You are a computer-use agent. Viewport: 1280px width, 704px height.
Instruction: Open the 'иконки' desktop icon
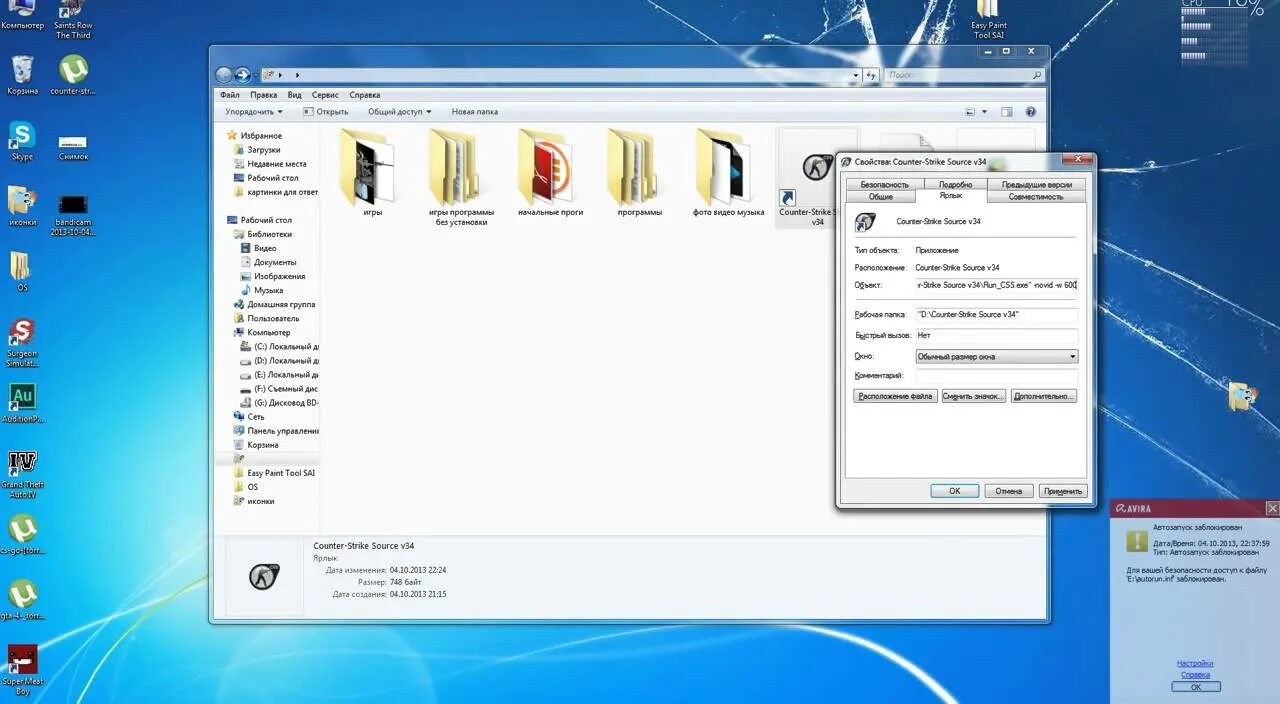[22, 207]
